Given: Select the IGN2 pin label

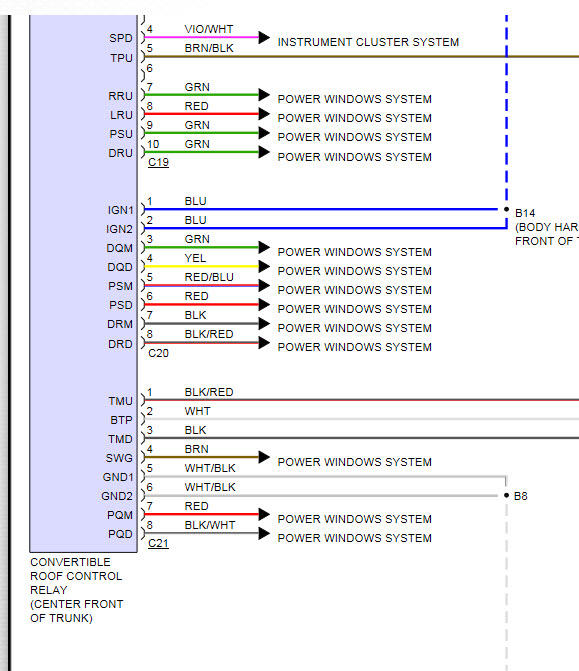Looking at the screenshot, I should tap(120, 229).
